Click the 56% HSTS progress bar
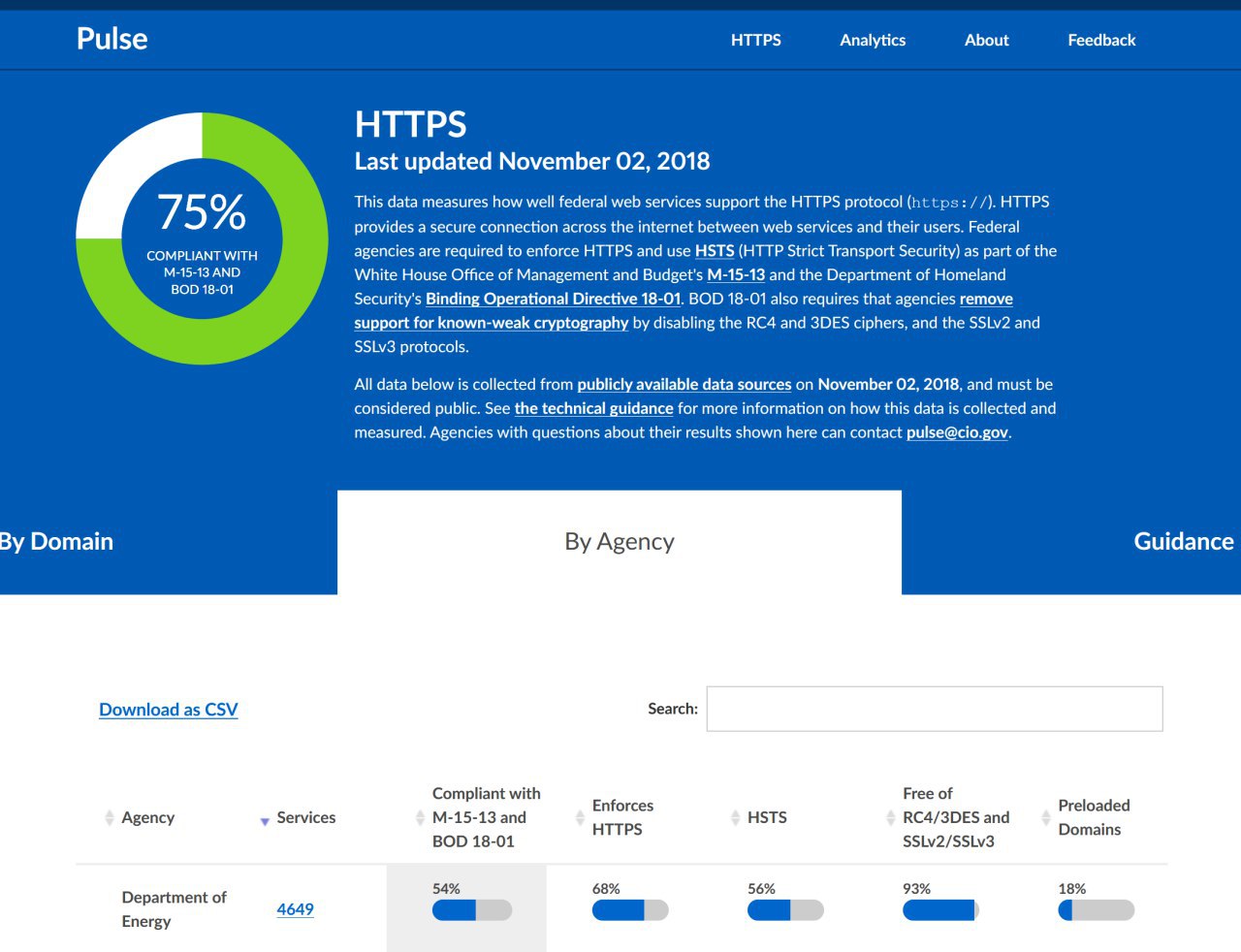 pos(785,910)
